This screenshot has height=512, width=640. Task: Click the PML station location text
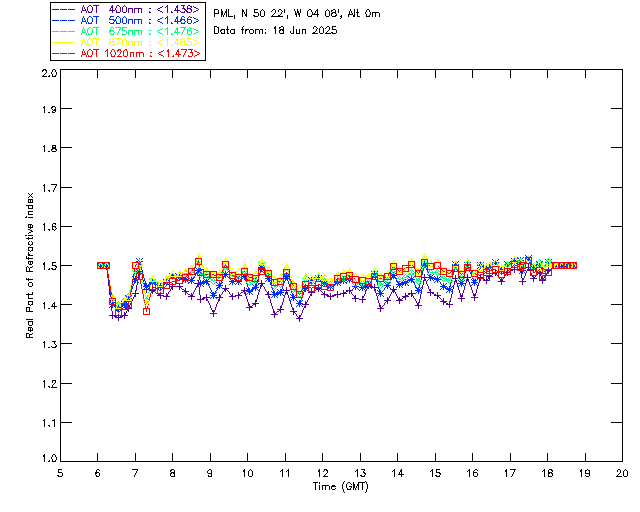coord(297,14)
